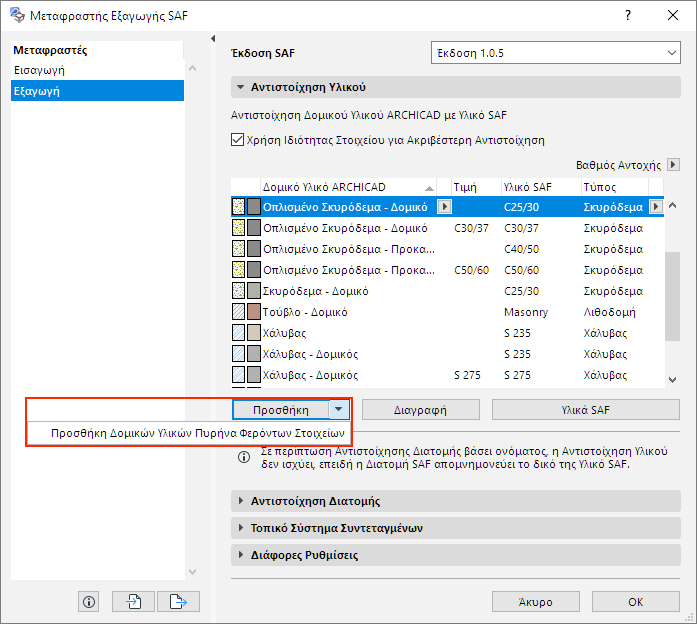Select the Τούβλο - Δομικό row

click(x=447, y=312)
